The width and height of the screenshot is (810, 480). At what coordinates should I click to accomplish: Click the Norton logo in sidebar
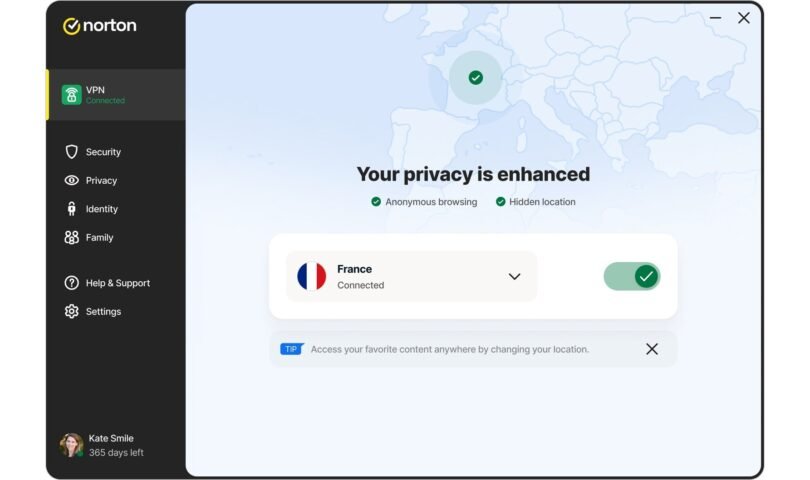point(99,26)
